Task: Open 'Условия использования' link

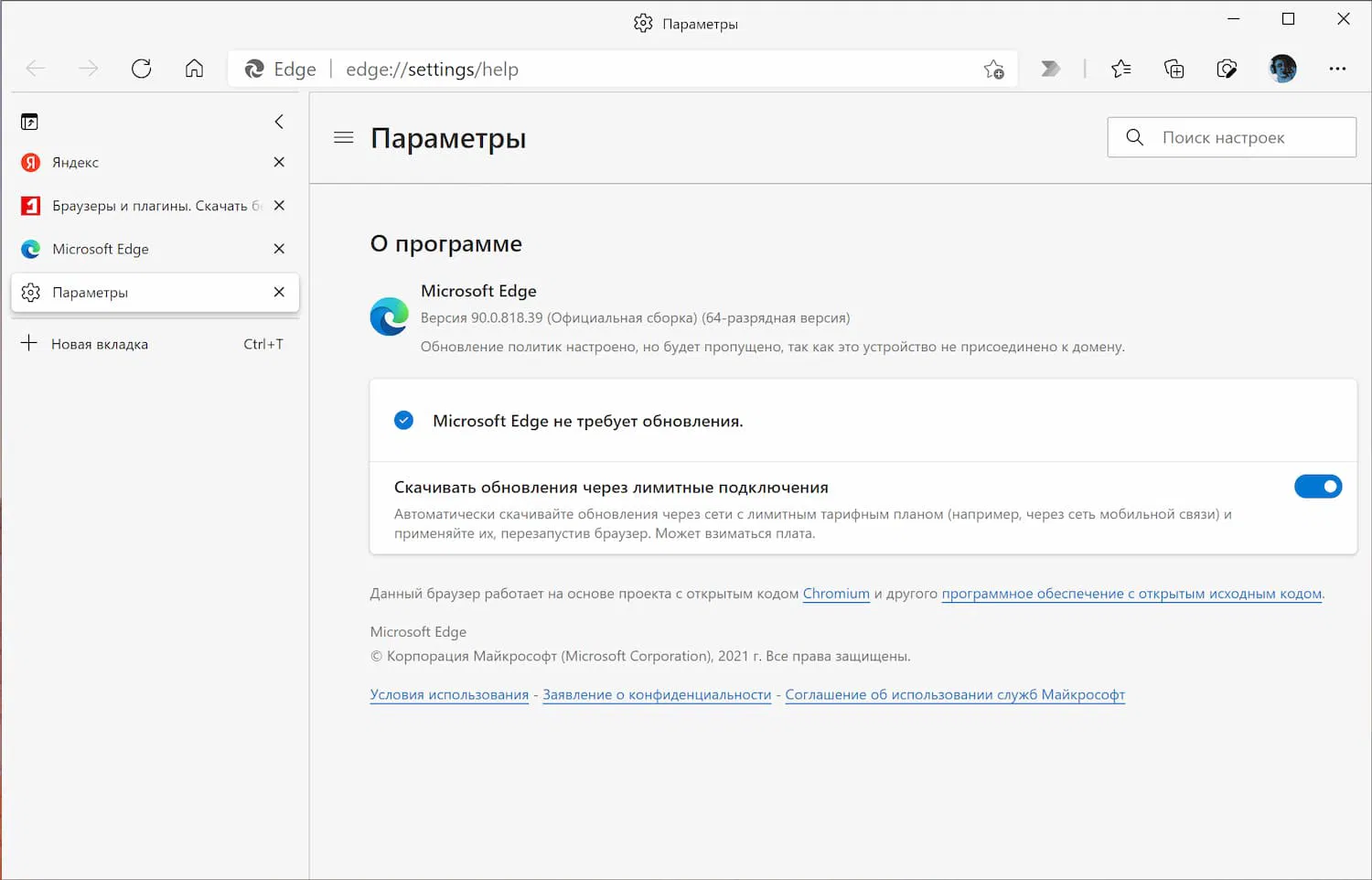Action: click(449, 694)
